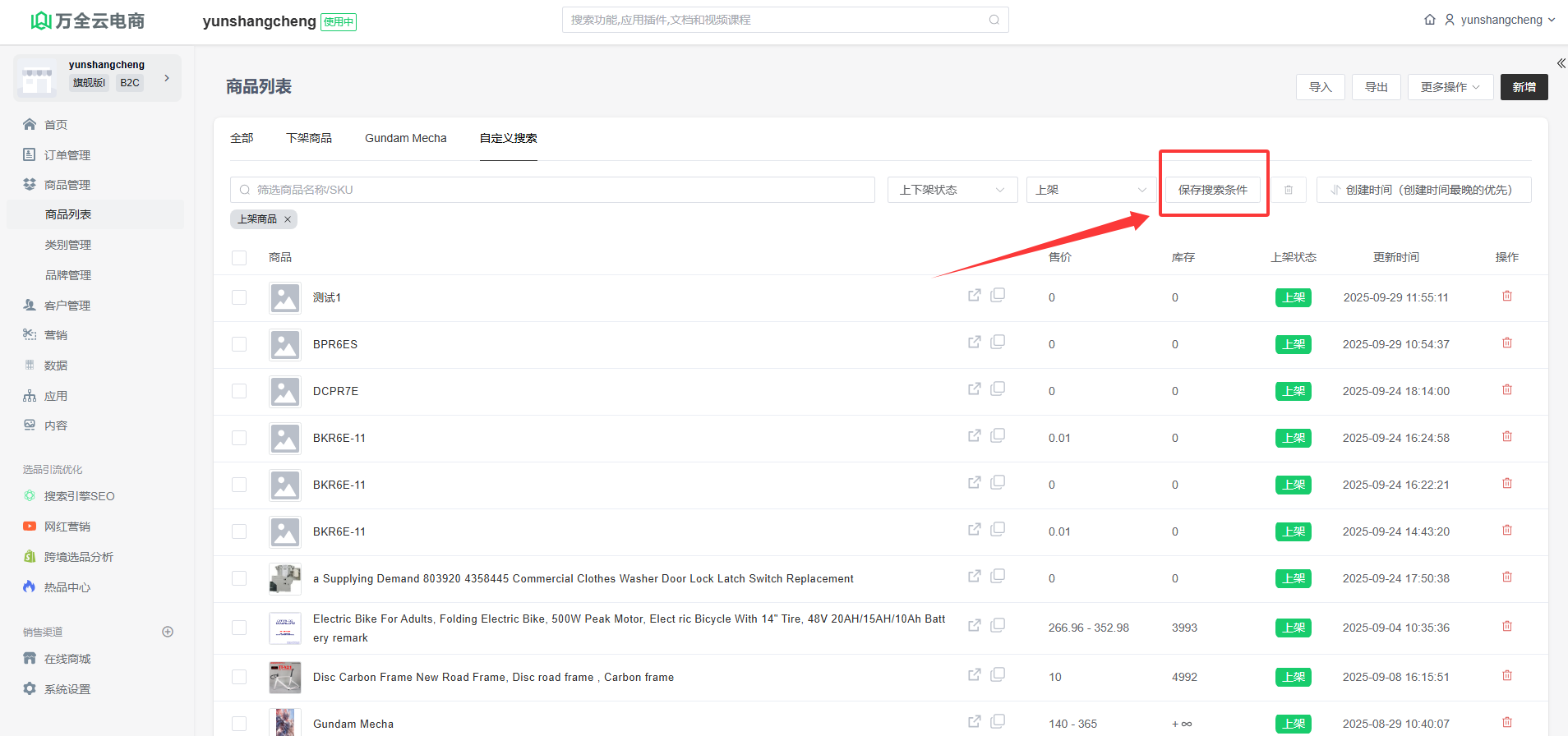The width and height of the screenshot is (1568, 736).
Task: Remove the 上架商品 filter tag
Action: pyautogui.click(x=288, y=219)
